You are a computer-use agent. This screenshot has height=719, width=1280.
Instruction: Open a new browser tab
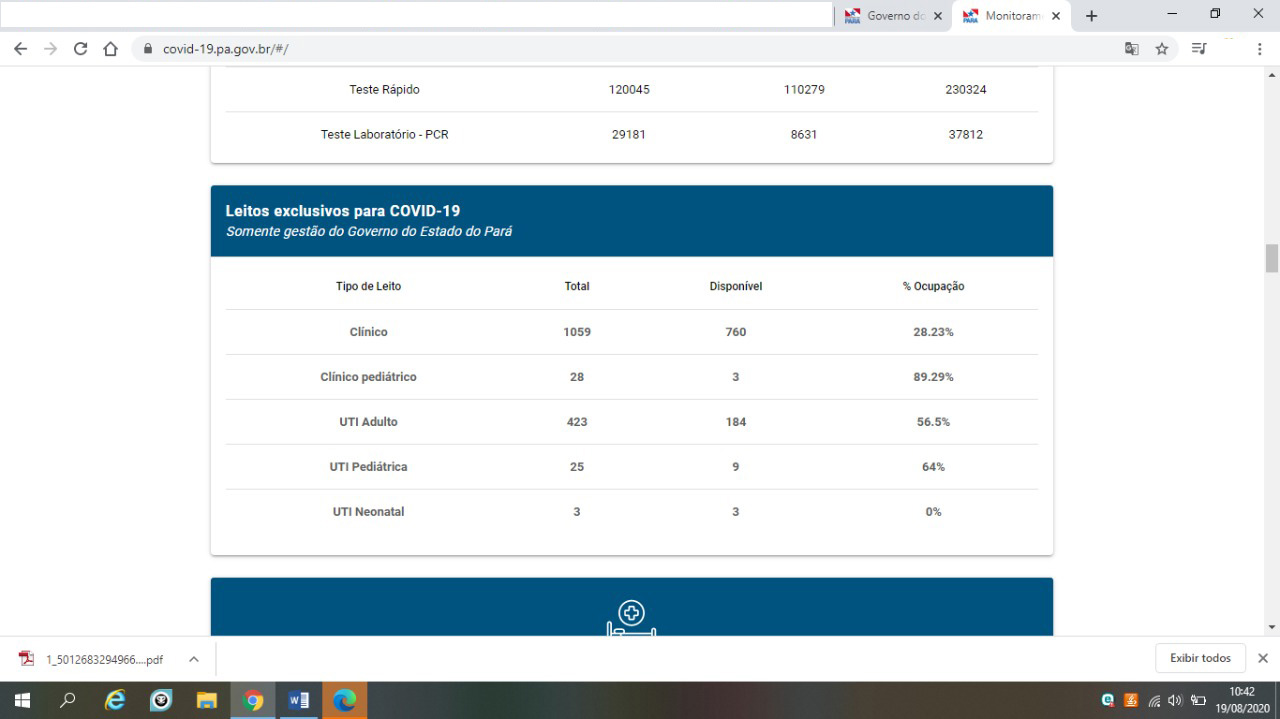(x=1091, y=16)
